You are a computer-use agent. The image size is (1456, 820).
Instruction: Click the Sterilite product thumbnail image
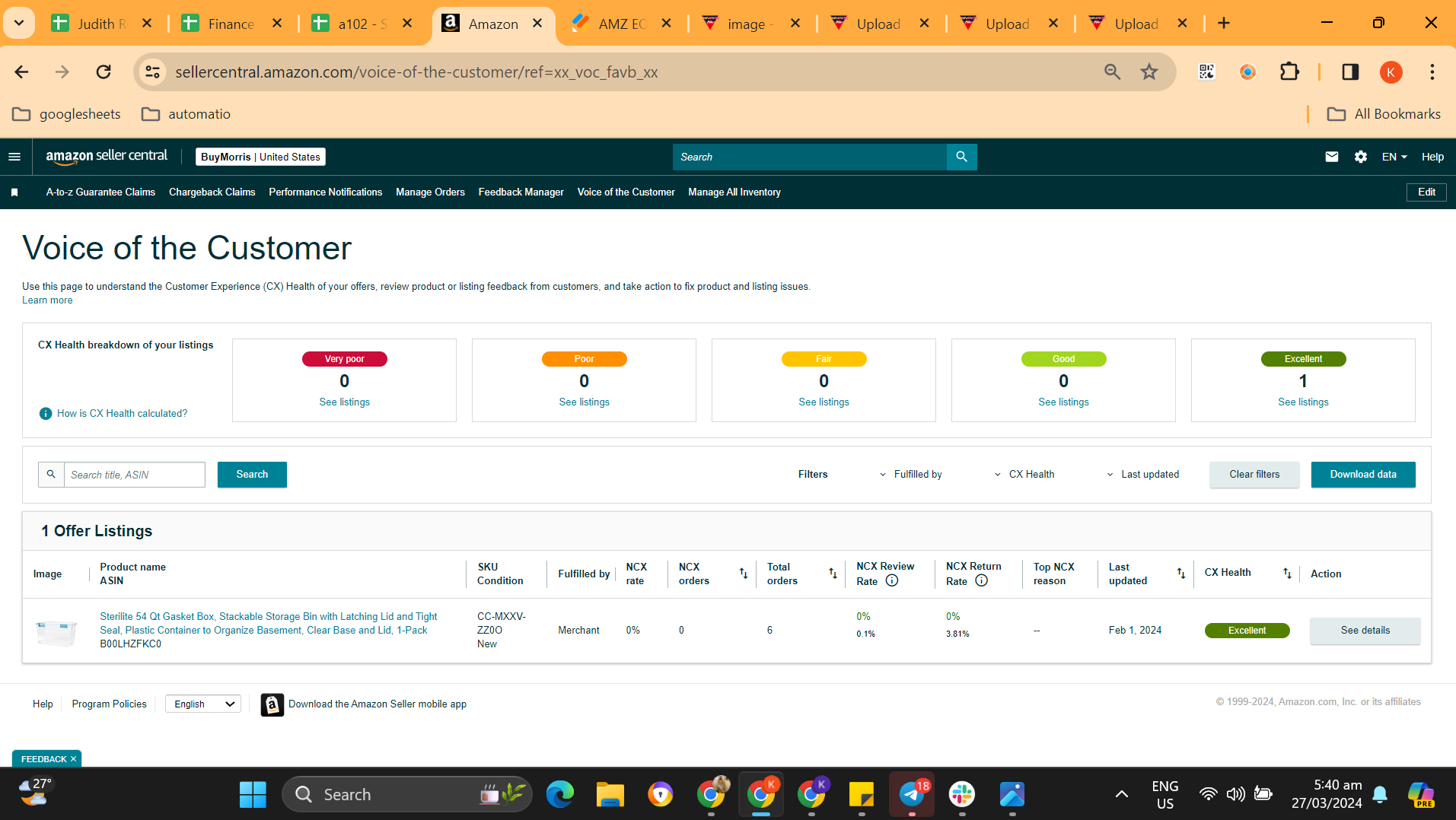point(56,631)
